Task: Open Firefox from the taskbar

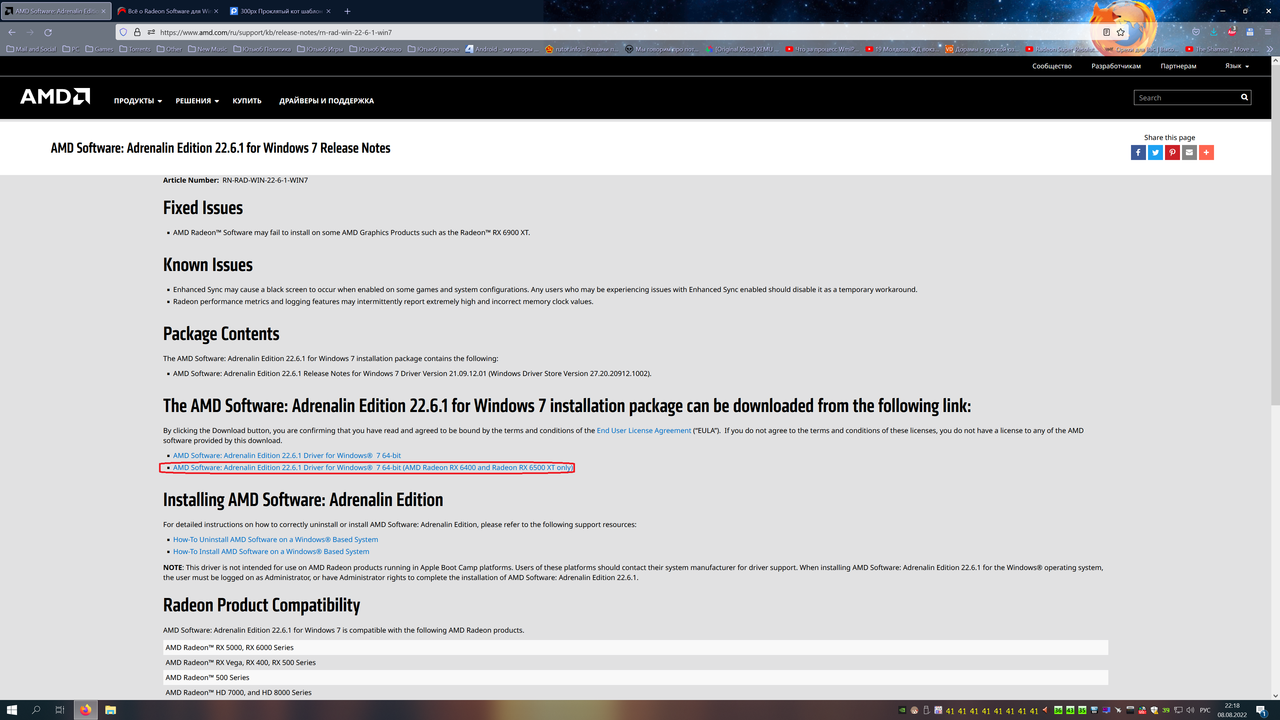Action: pos(85,710)
